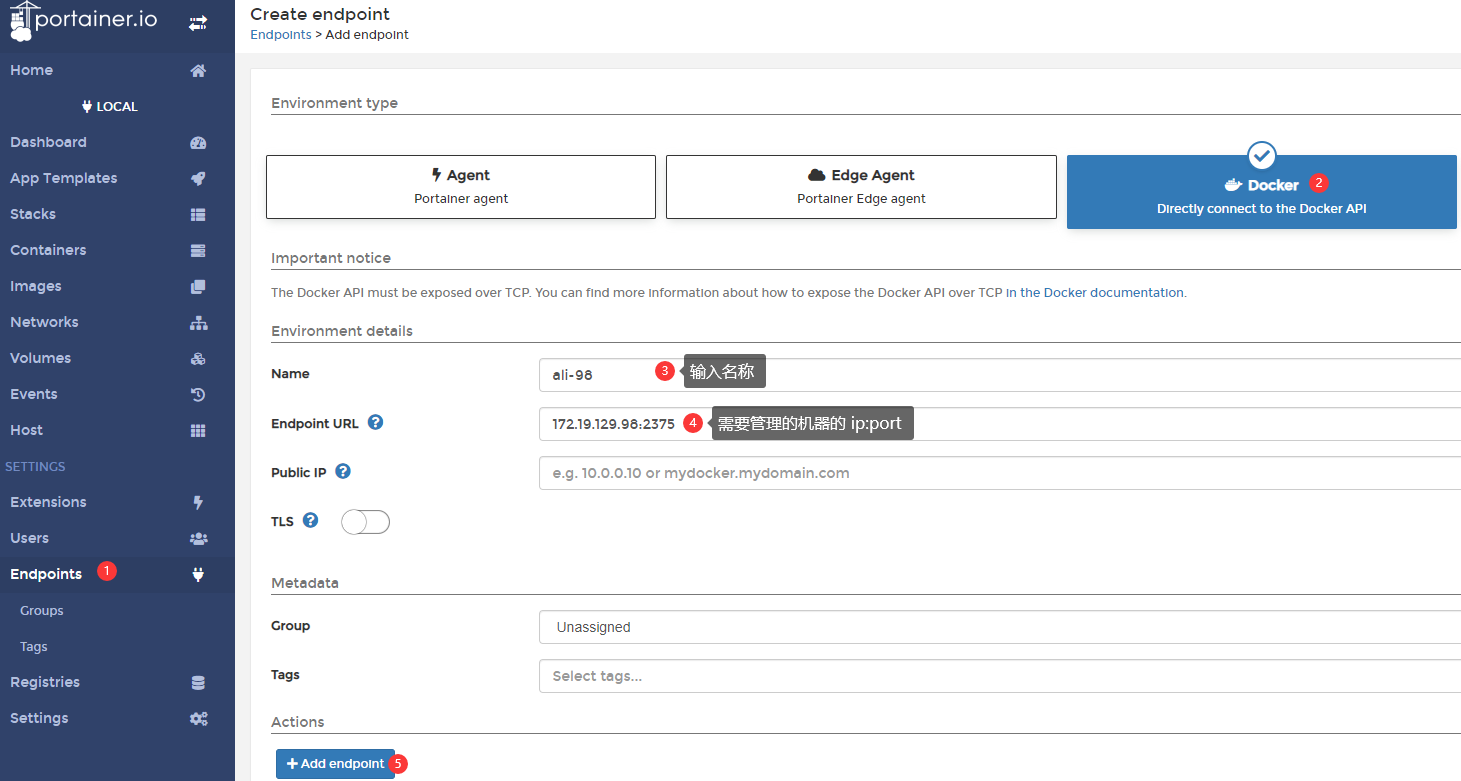This screenshot has height=781, width=1461.
Task: Open Networks in the sidebar
Action: point(117,322)
